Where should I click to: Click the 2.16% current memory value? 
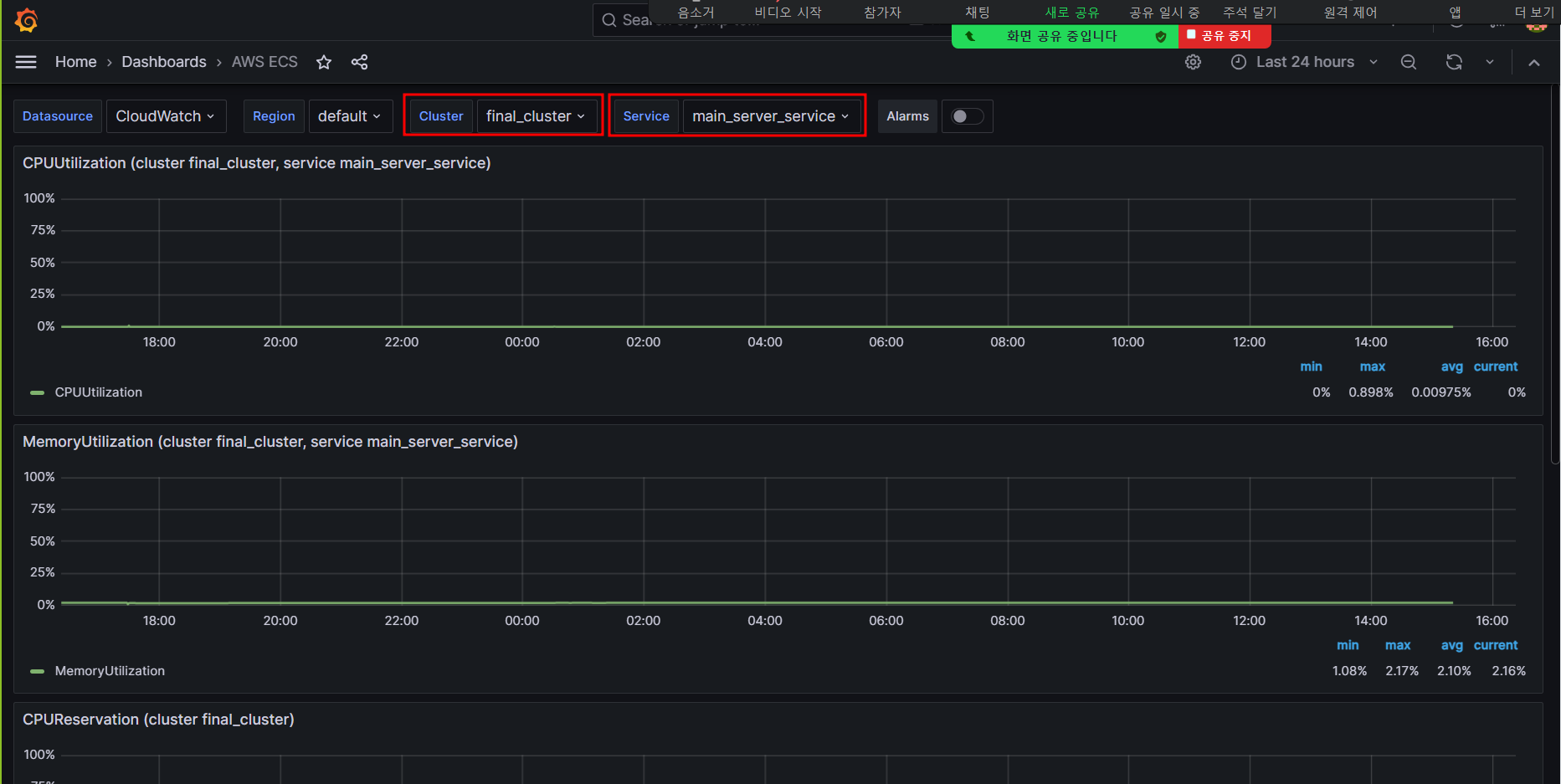1508,671
